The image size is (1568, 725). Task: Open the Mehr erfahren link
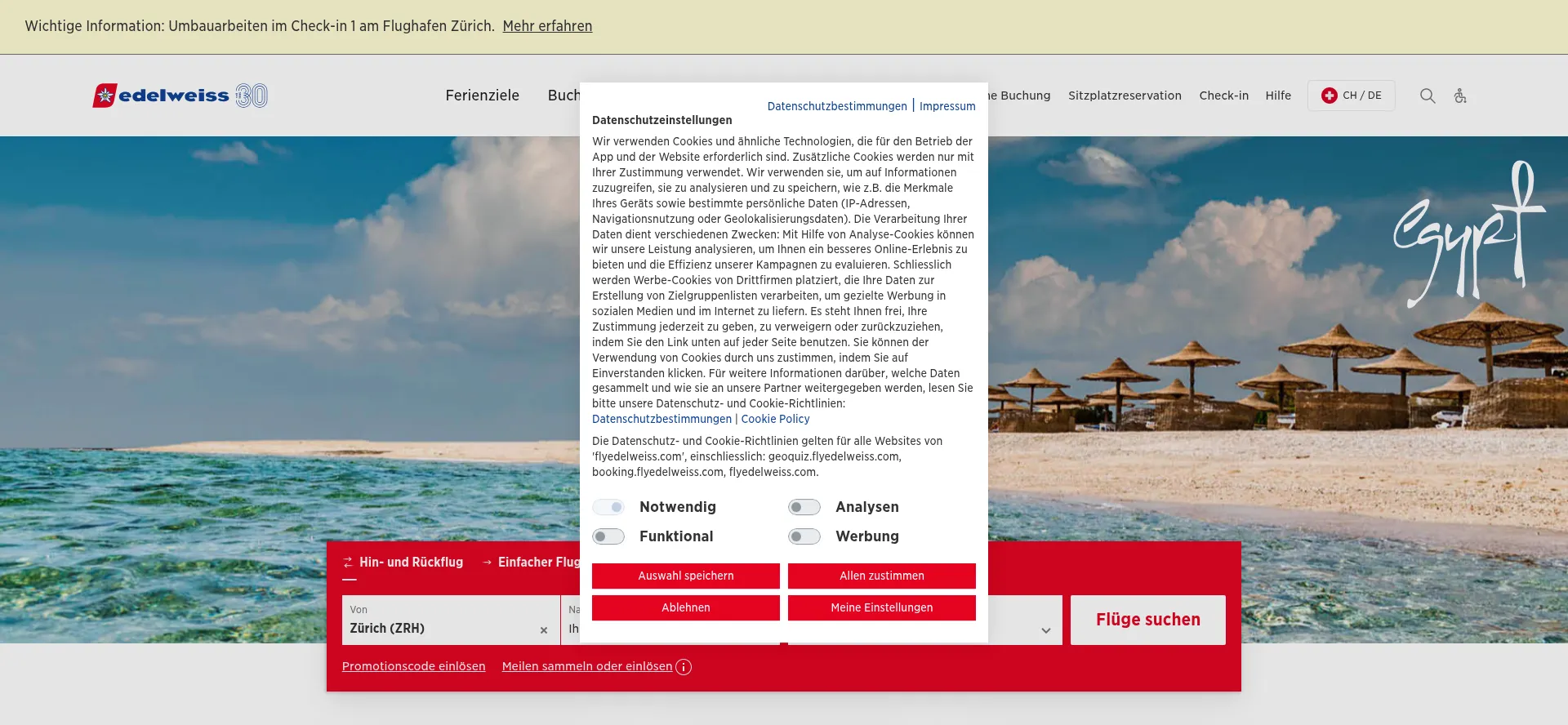tap(547, 26)
